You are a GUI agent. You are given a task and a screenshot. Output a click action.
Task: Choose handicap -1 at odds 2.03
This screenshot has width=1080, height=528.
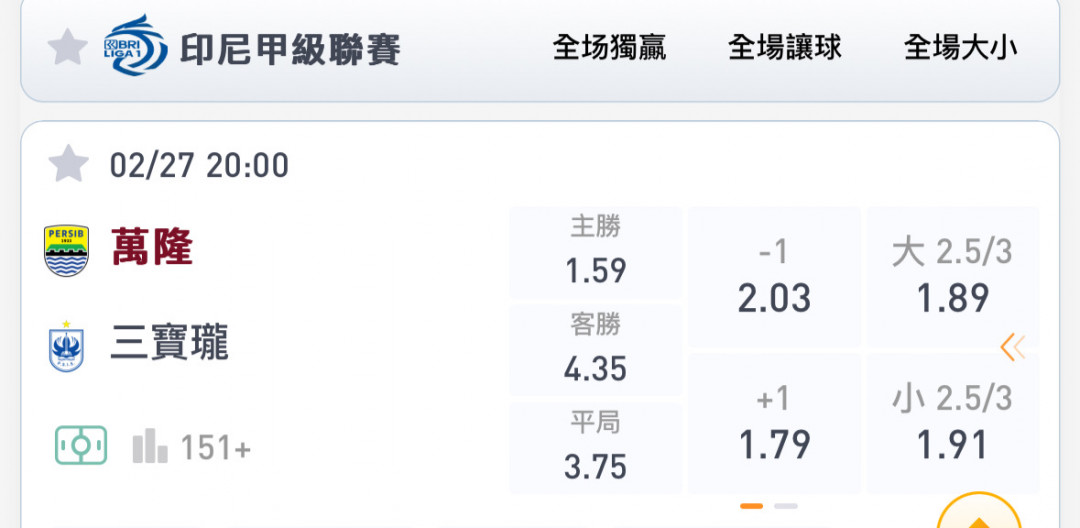coord(774,277)
